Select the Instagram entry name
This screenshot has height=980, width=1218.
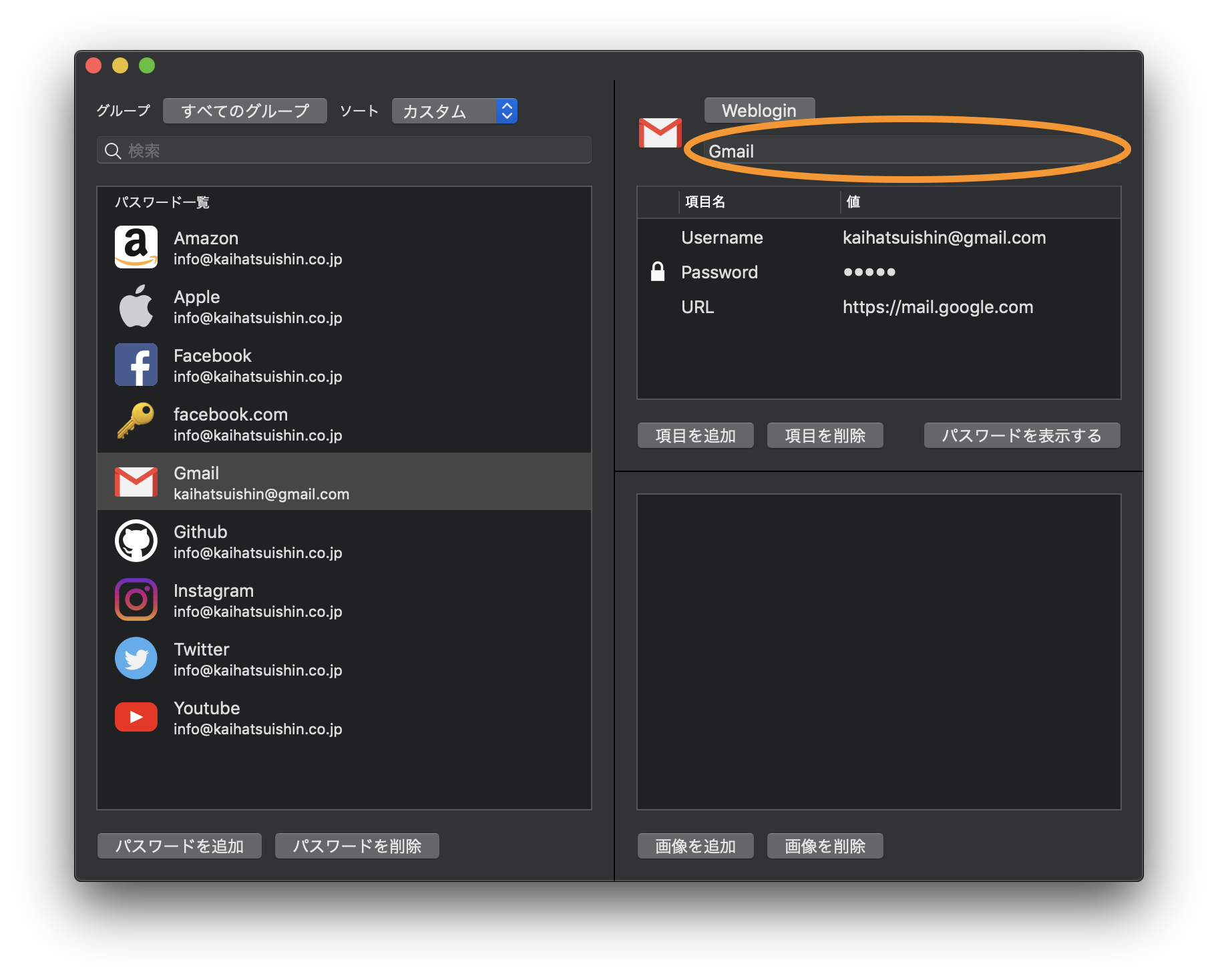click(x=214, y=591)
